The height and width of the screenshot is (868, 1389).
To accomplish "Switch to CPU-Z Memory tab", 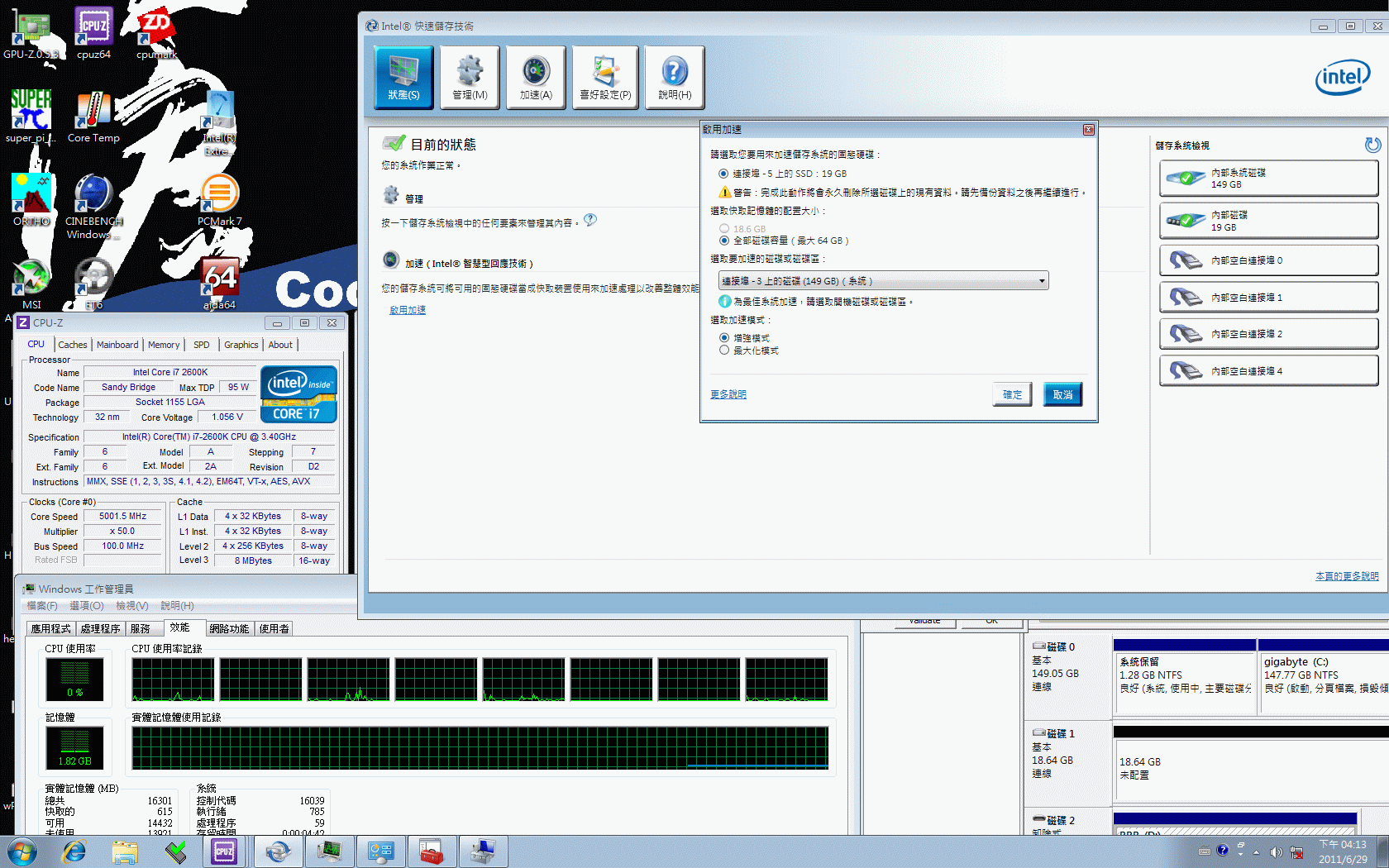I will coord(164,345).
